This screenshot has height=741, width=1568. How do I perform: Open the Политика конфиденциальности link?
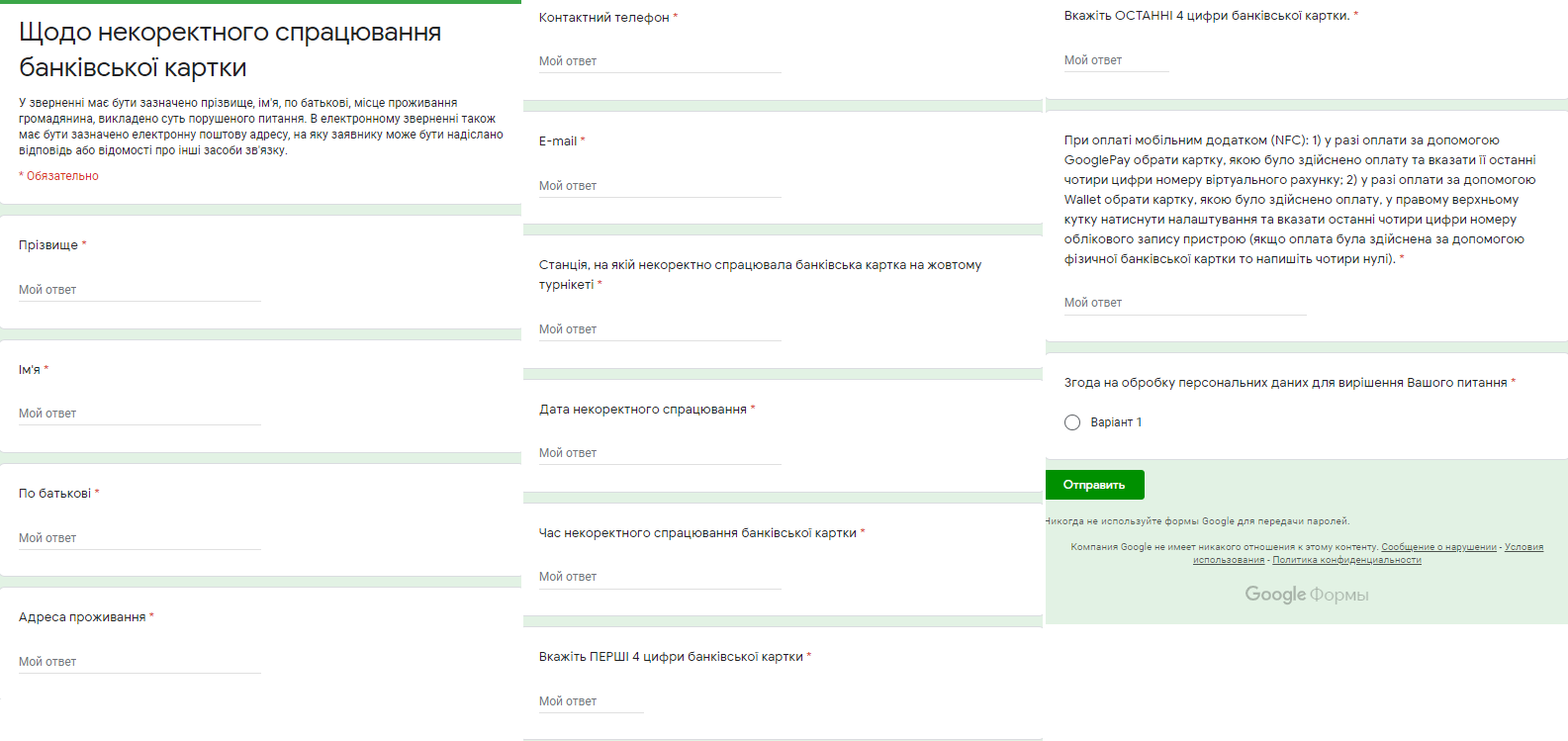(1346, 560)
